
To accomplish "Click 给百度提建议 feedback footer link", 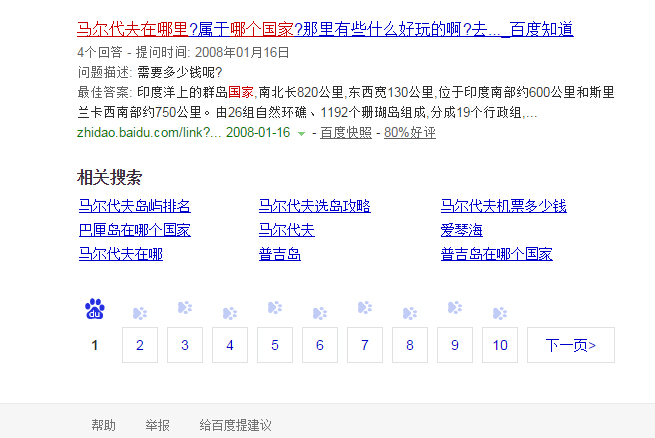I will [235, 425].
